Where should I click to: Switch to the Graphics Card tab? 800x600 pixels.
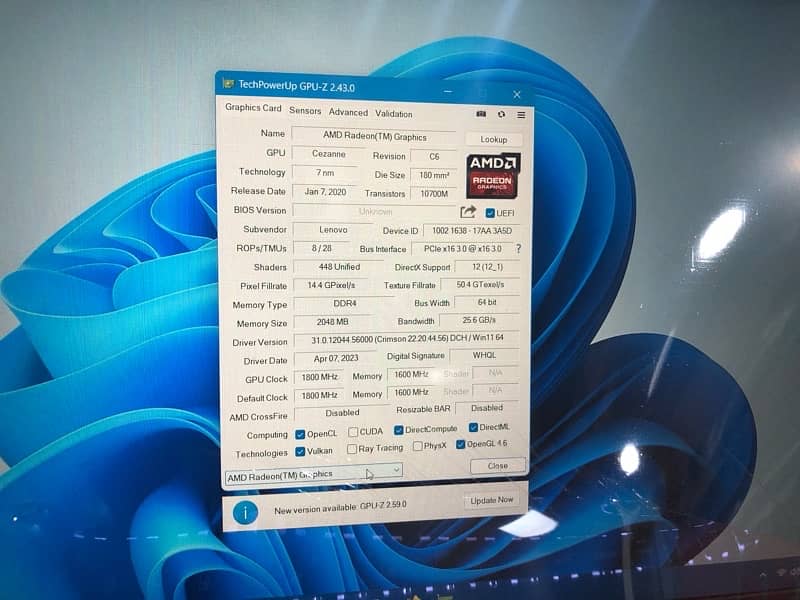click(x=253, y=108)
